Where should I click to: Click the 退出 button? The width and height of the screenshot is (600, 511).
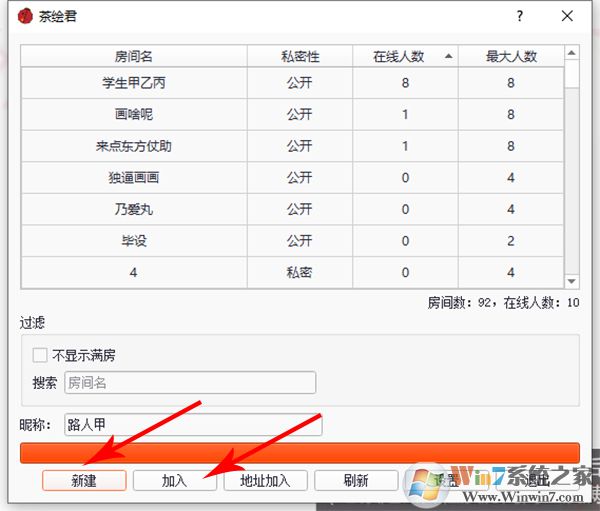(x=538, y=480)
